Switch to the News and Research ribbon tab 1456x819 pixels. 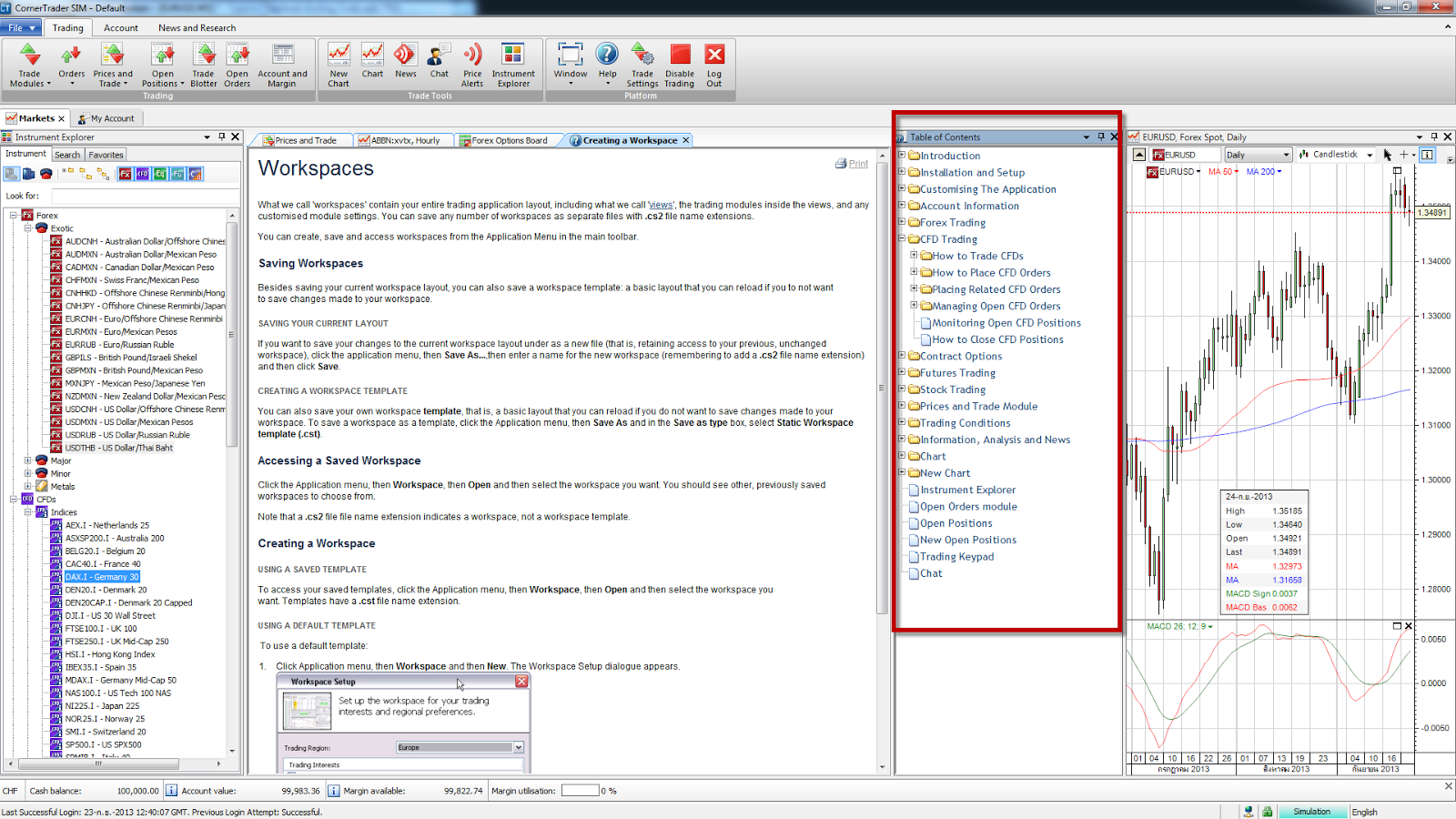click(197, 28)
